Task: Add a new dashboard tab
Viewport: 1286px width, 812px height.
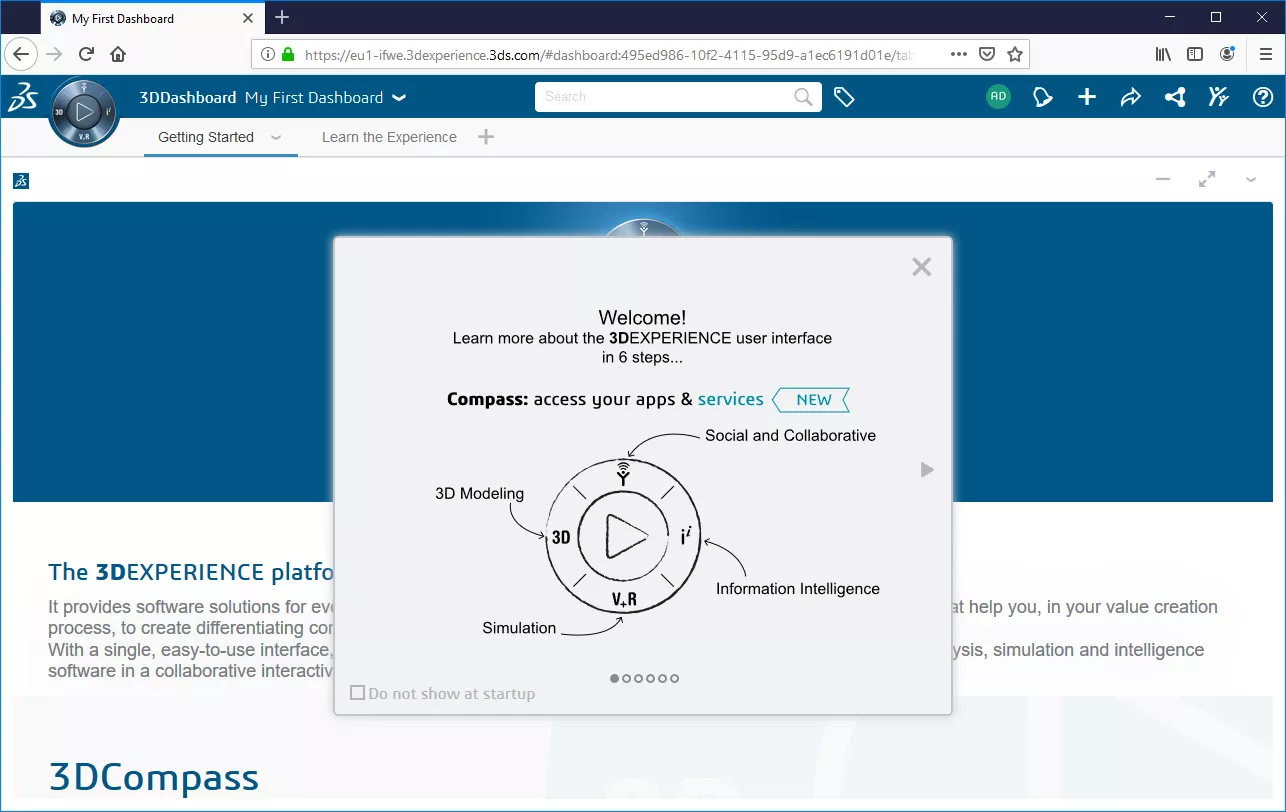Action: pyautogui.click(x=486, y=137)
